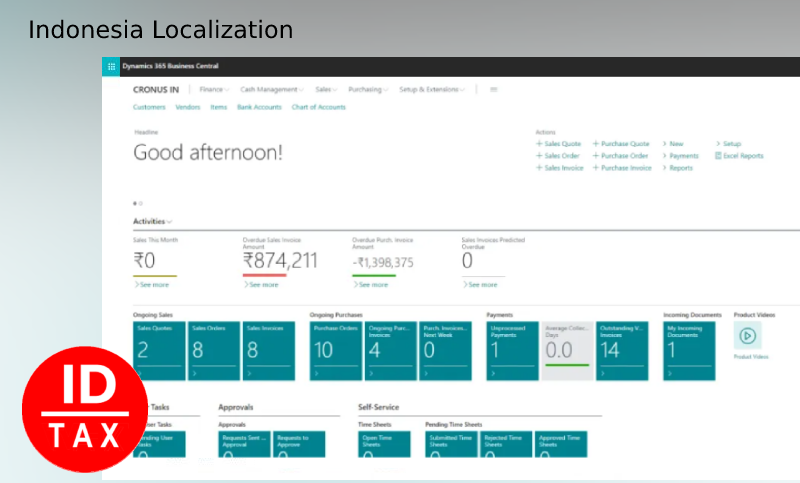Click the ₹874,211 overdue sales amount
The height and width of the screenshot is (483, 800).
click(280, 261)
